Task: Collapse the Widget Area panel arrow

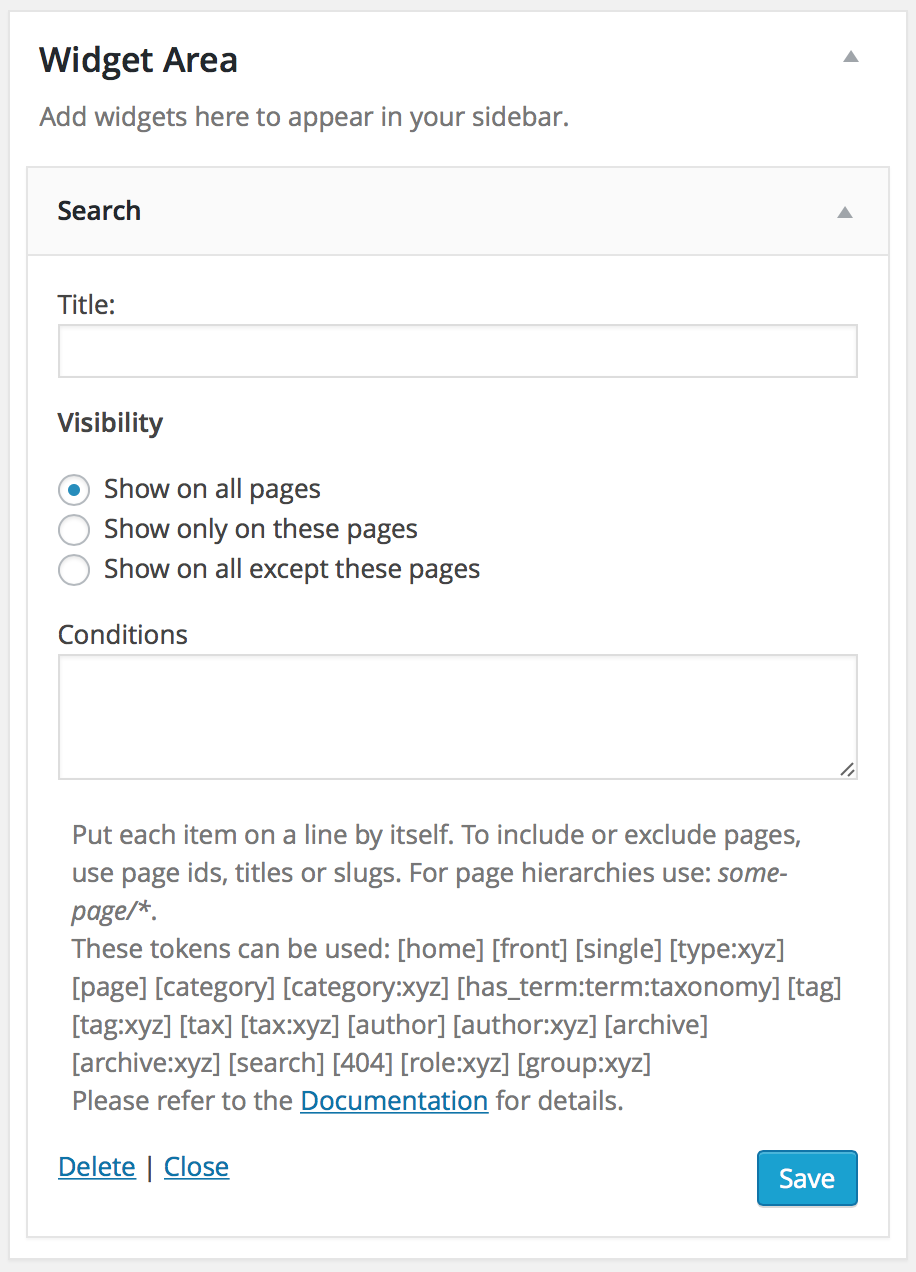Action: [851, 57]
